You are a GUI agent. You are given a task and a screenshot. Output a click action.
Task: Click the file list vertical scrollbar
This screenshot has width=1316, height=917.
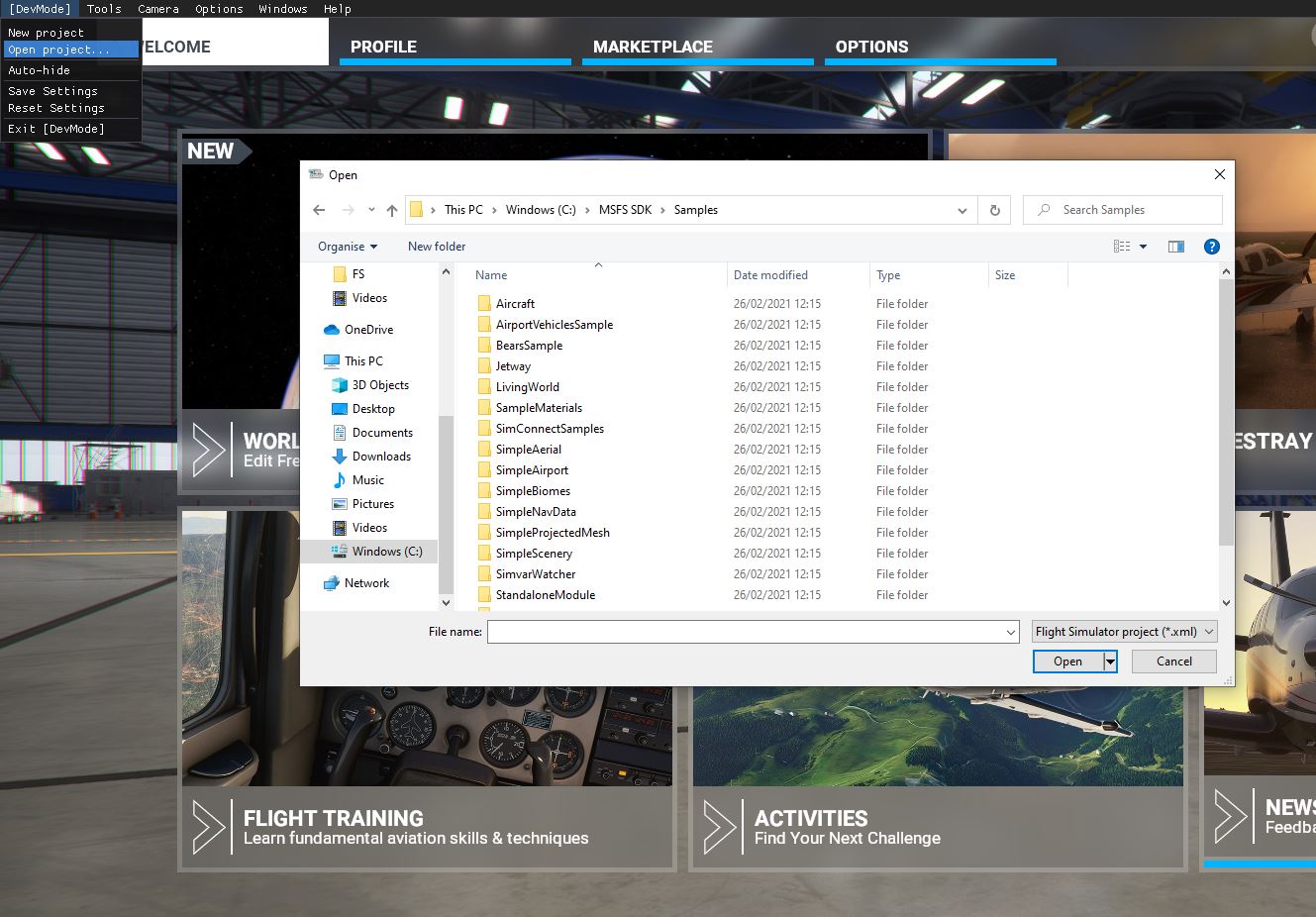1226,416
